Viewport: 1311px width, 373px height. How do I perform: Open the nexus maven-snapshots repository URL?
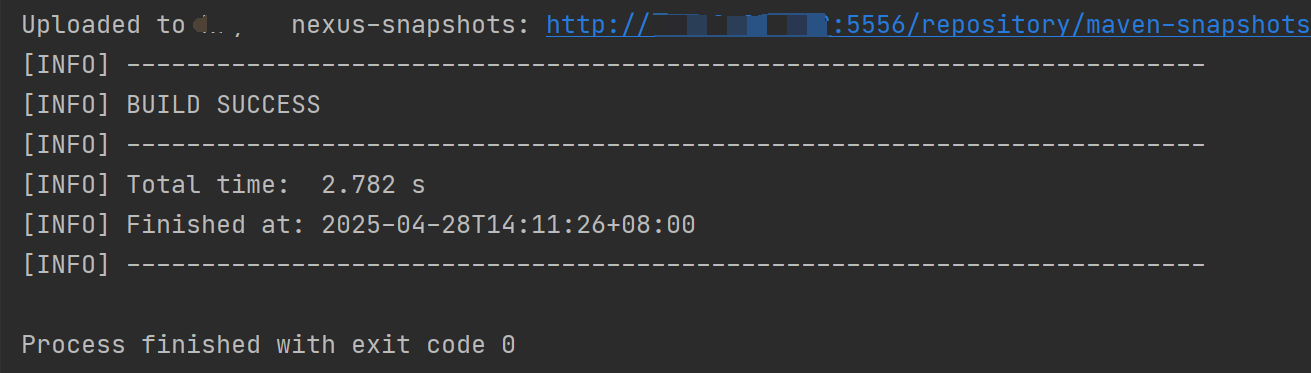click(928, 25)
